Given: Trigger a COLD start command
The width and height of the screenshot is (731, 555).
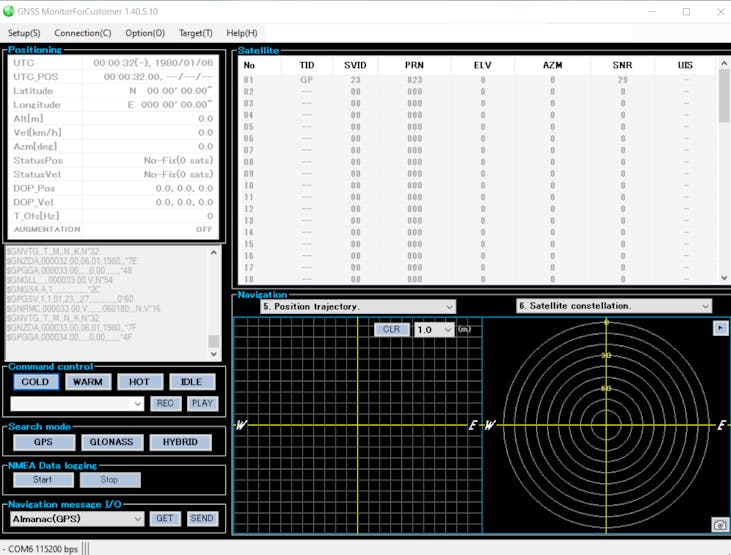Looking at the screenshot, I should pos(35,382).
